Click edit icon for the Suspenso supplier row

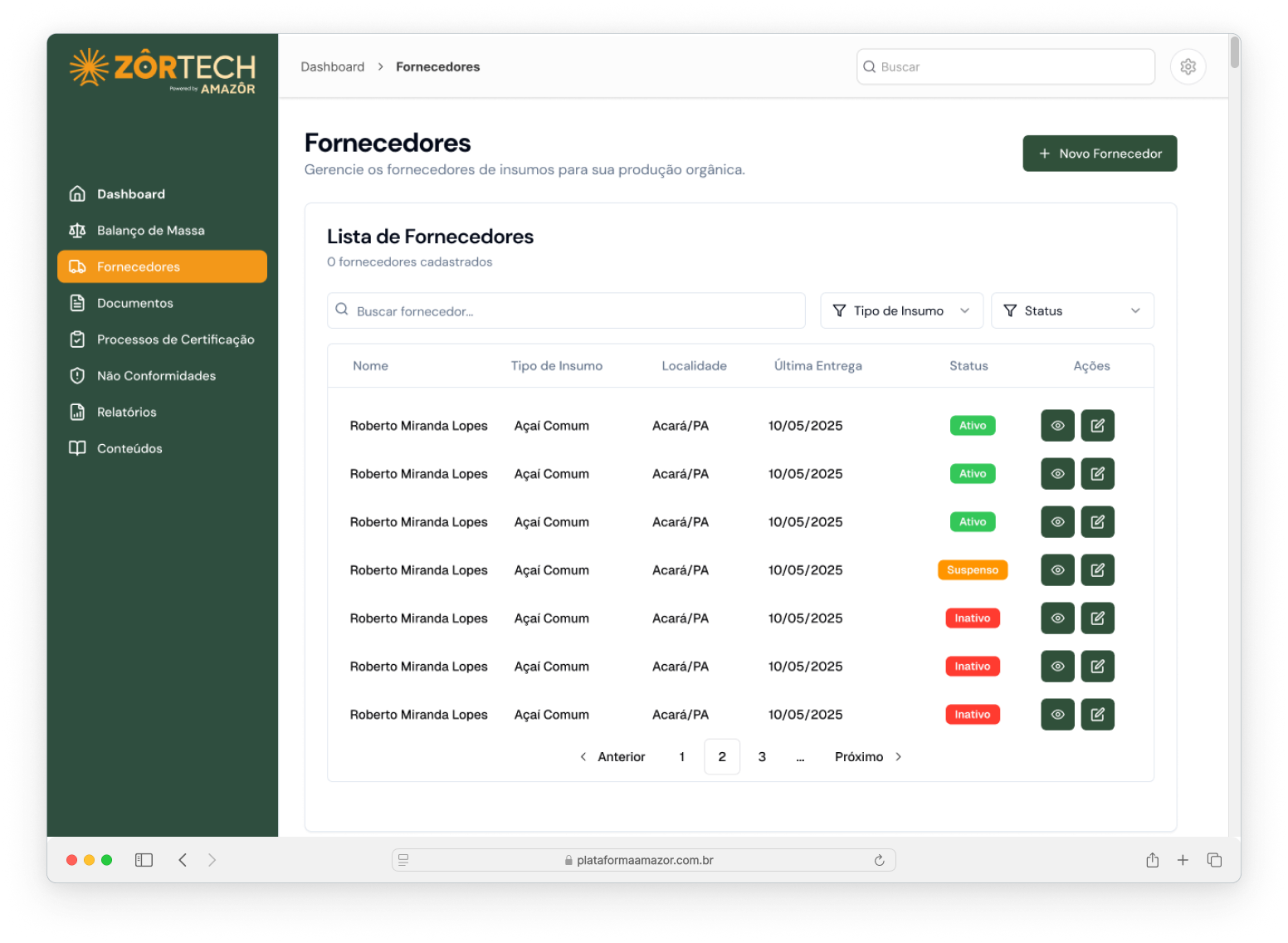[x=1097, y=570]
